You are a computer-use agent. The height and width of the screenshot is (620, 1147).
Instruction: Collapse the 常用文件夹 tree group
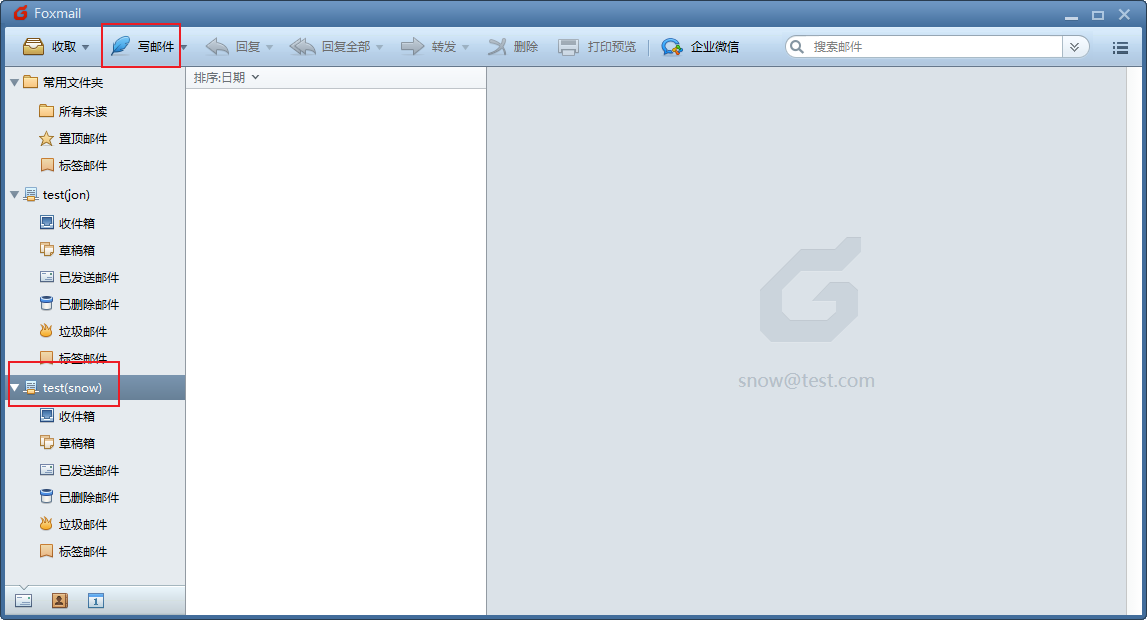[14, 82]
